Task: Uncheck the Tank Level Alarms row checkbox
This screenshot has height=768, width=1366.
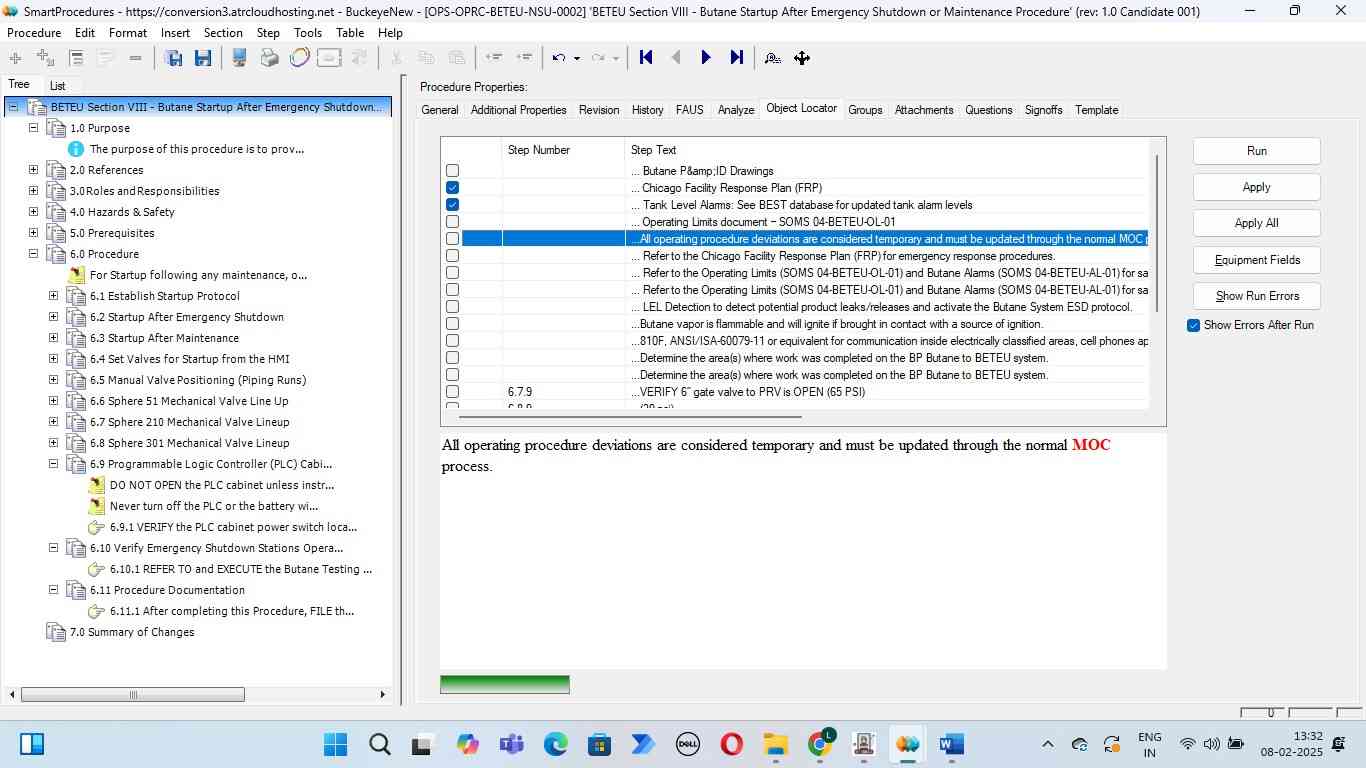Action: coord(453,205)
